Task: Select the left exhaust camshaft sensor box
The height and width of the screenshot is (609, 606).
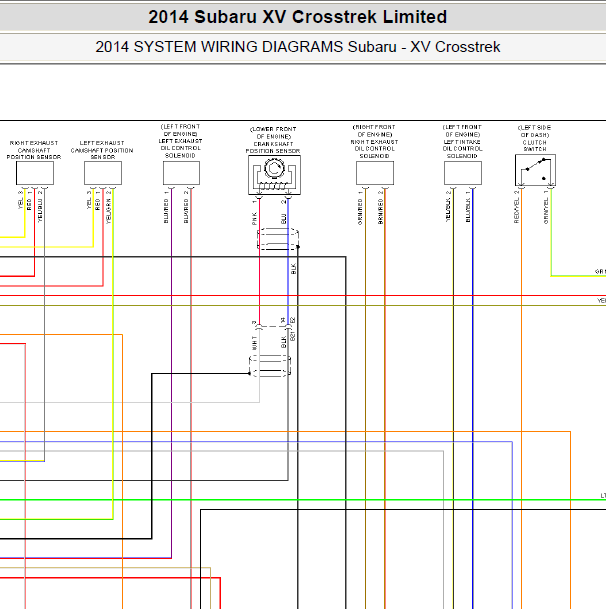Action: [103, 173]
